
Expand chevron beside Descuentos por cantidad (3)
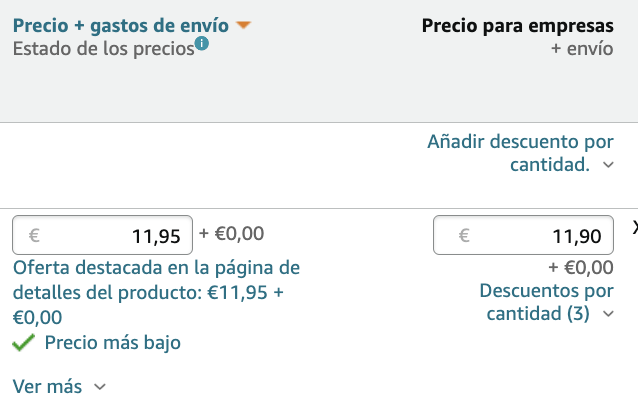pyautogui.click(x=608, y=314)
